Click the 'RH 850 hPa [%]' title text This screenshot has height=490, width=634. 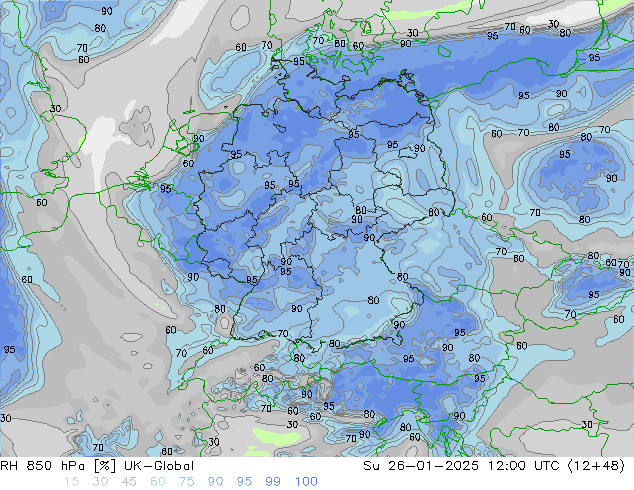click(x=58, y=466)
